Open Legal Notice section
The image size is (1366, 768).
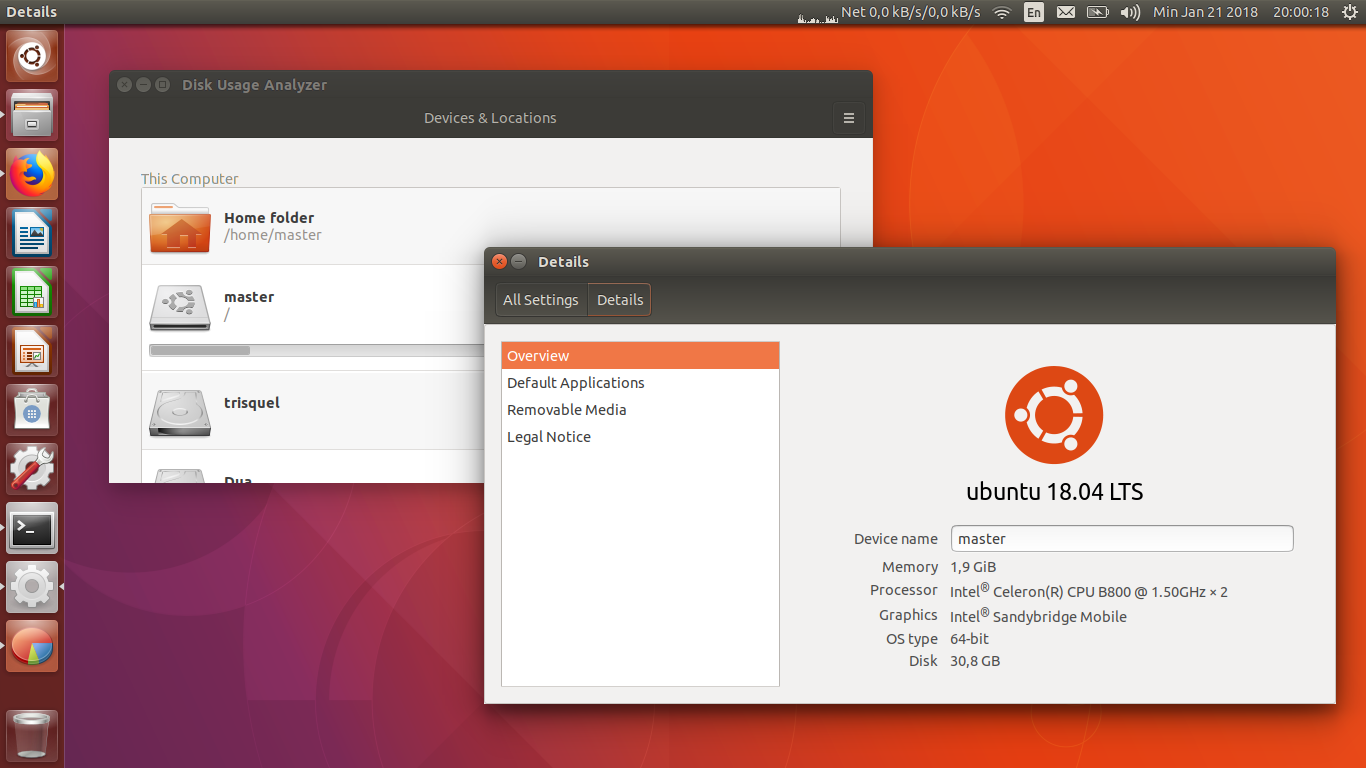click(640, 437)
